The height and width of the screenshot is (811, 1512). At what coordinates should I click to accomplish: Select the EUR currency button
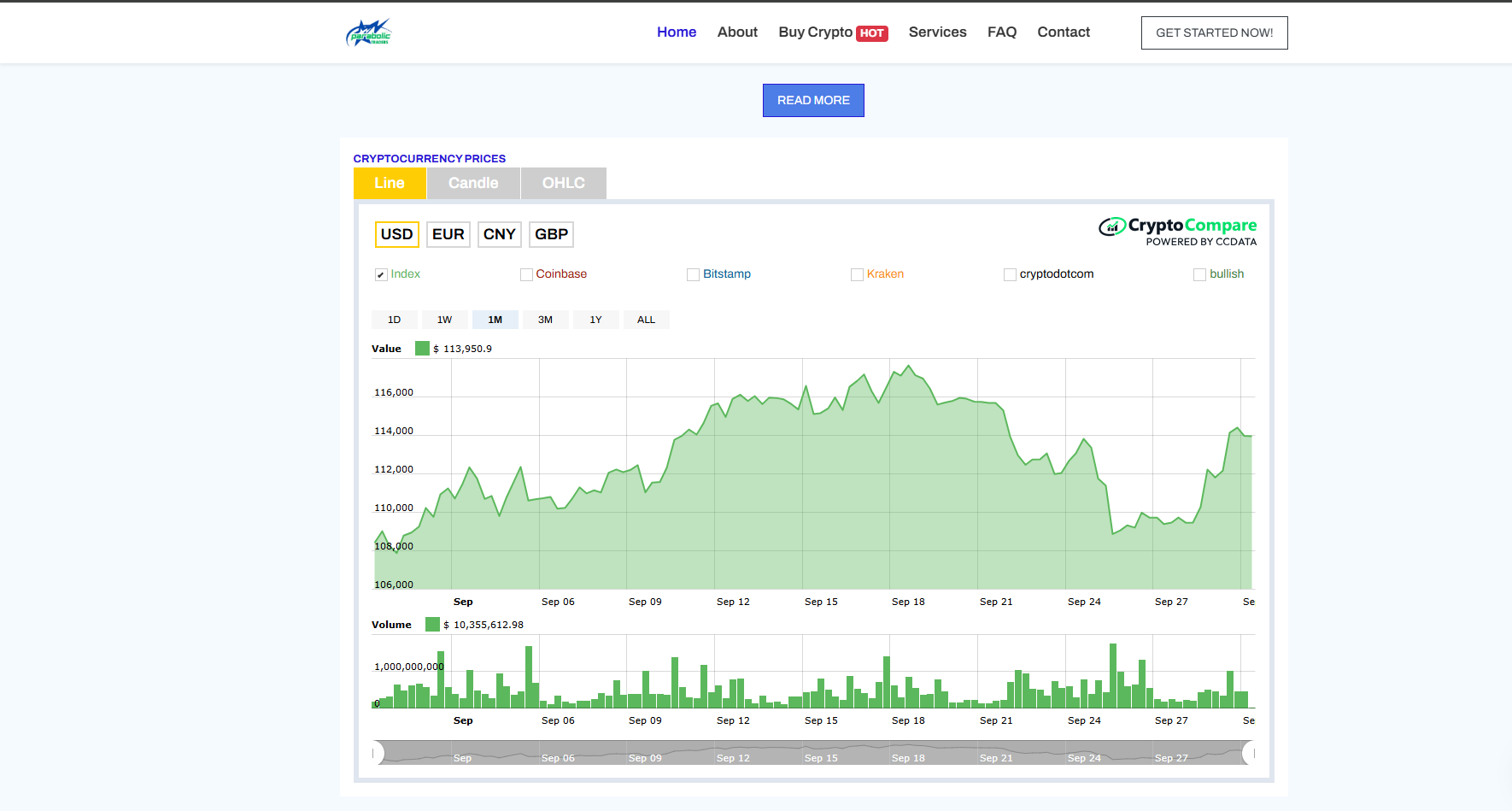448,234
